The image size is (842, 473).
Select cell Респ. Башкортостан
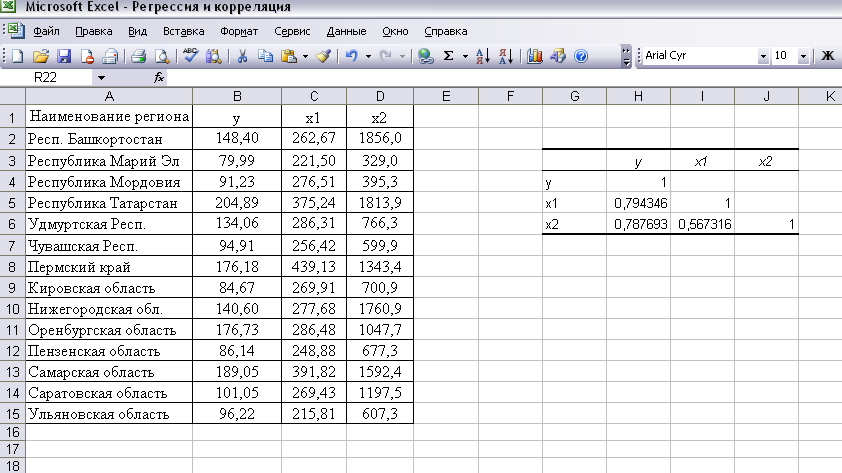coord(109,139)
